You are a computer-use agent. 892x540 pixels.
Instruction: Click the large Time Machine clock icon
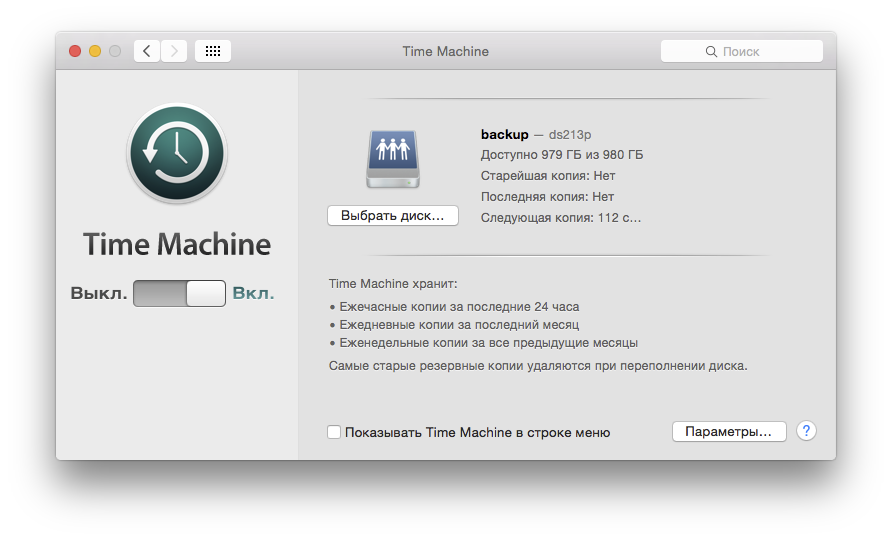[x=177, y=153]
